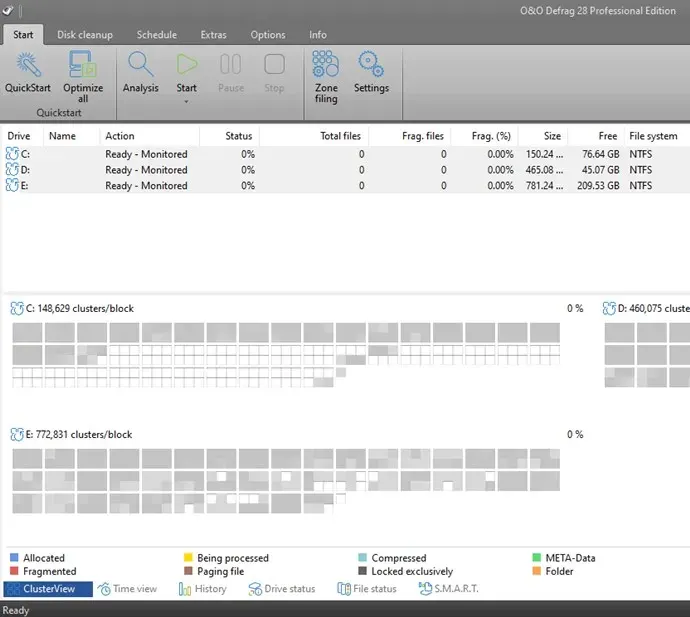Switch to Drive status tab
690x617 pixels.
click(x=282, y=589)
